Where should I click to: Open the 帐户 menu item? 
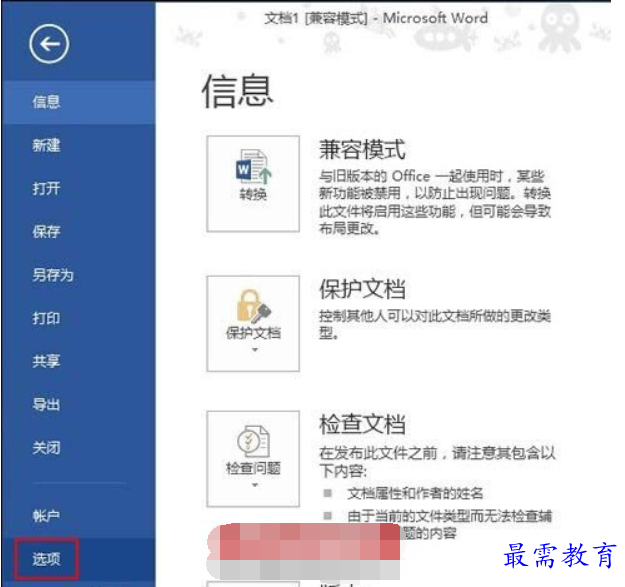coord(79,516)
